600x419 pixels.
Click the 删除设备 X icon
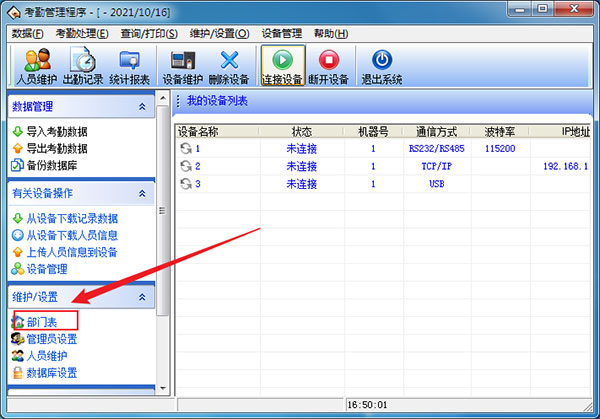(229, 60)
